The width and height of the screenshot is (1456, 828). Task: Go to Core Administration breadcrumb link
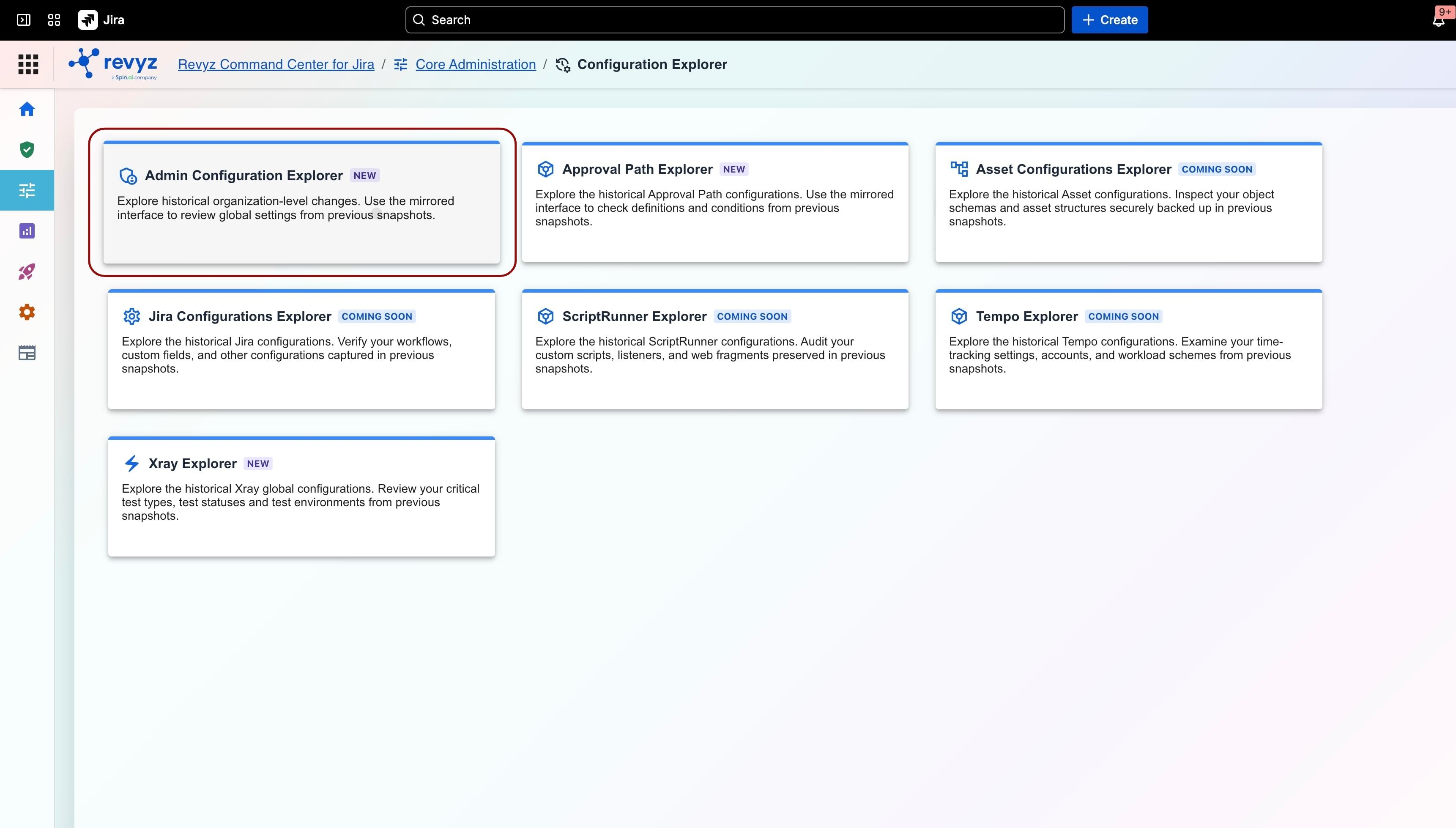click(475, 64)
